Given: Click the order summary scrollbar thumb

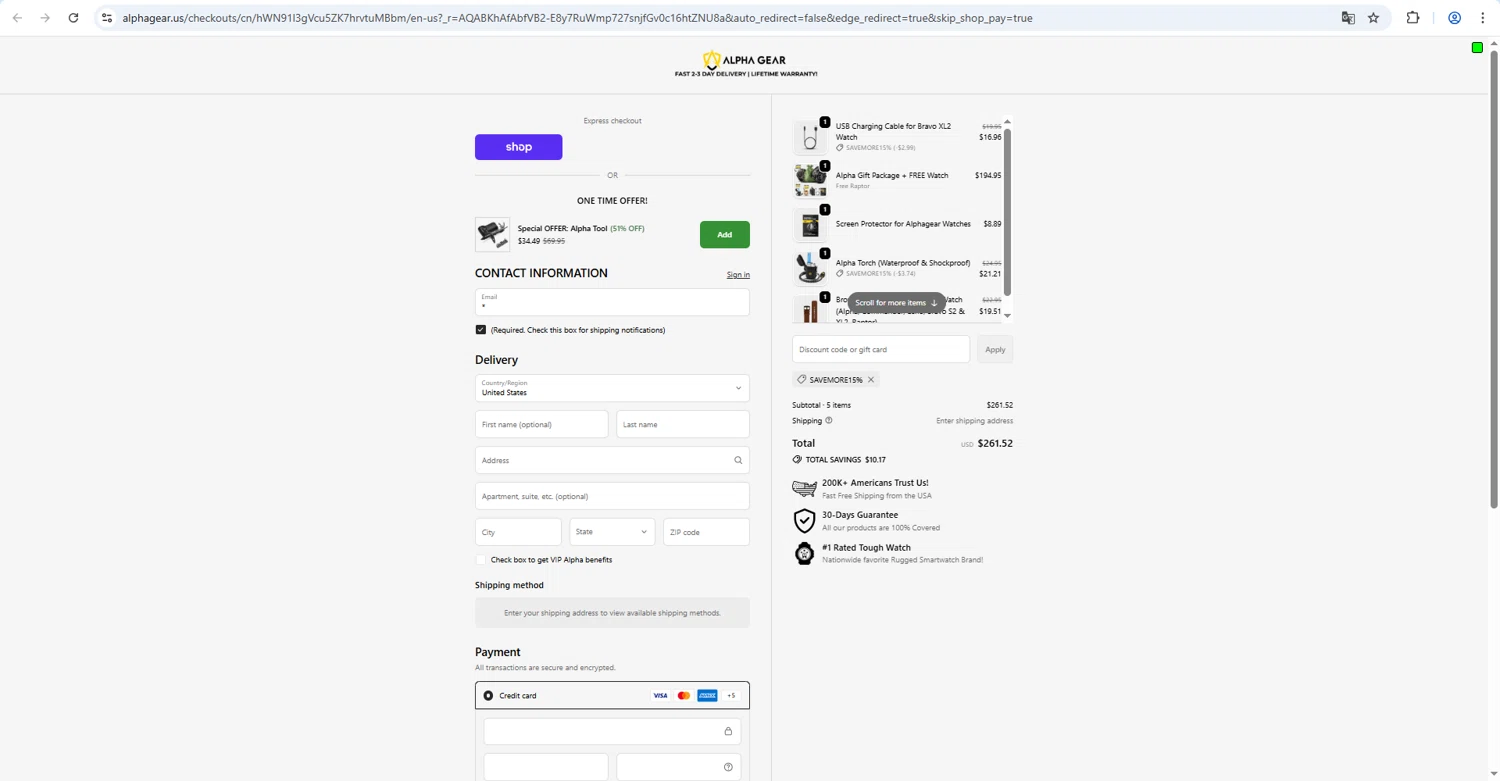Looking at the screenshot, I should pyautogui.click(x=1007, y=212).
